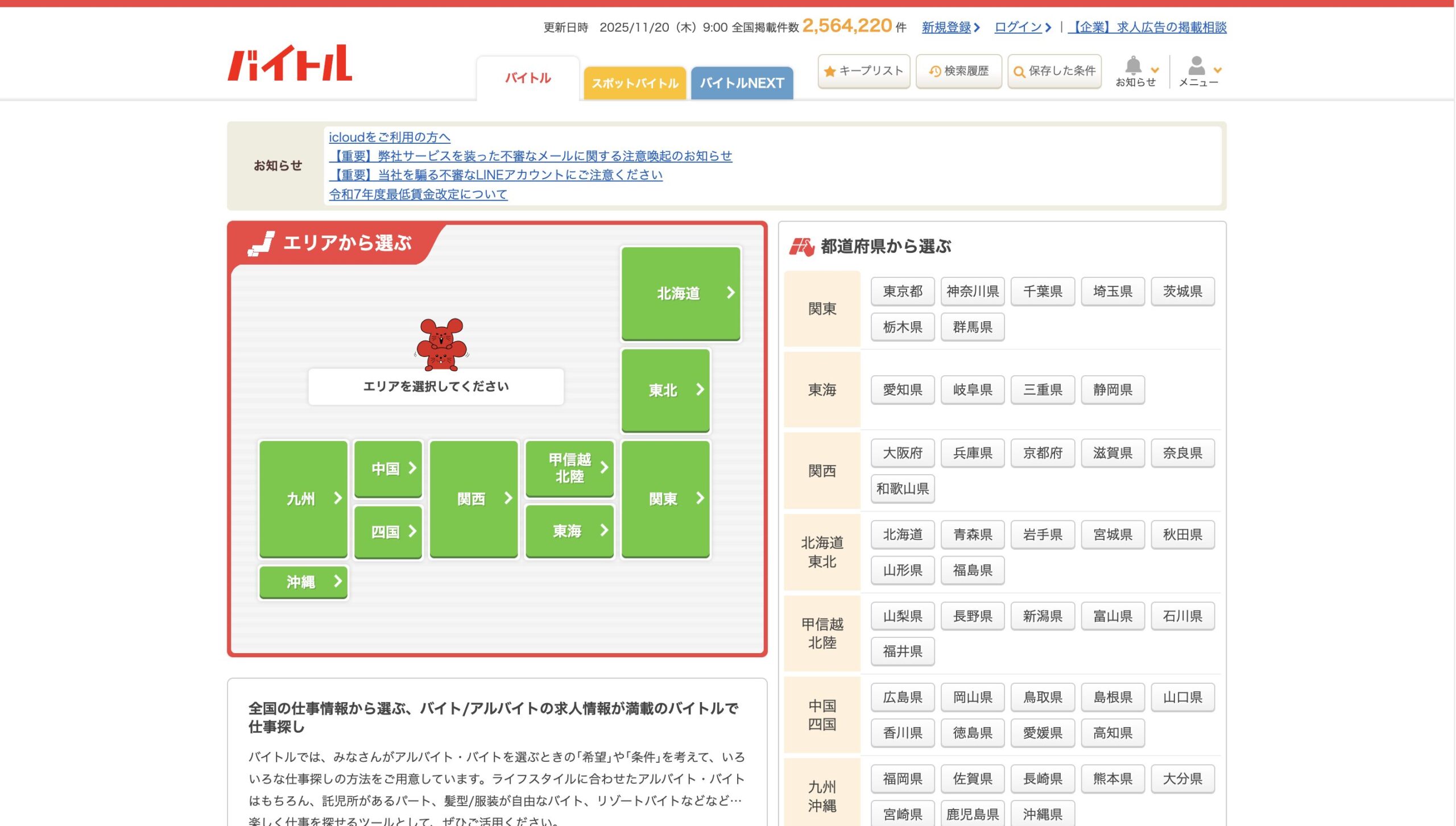Open 検索履歴 history button
Screen dimensions: 1456x826
click(958, 71)
